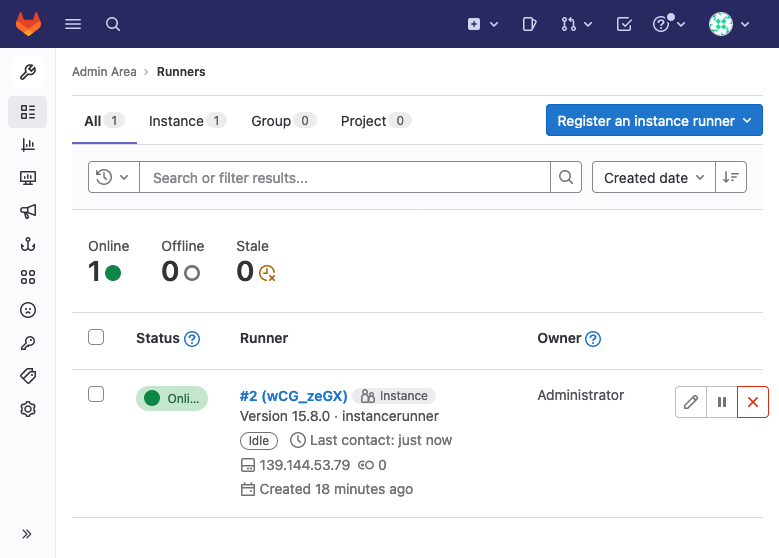Open the merge requests dropdown

(577, 24)
